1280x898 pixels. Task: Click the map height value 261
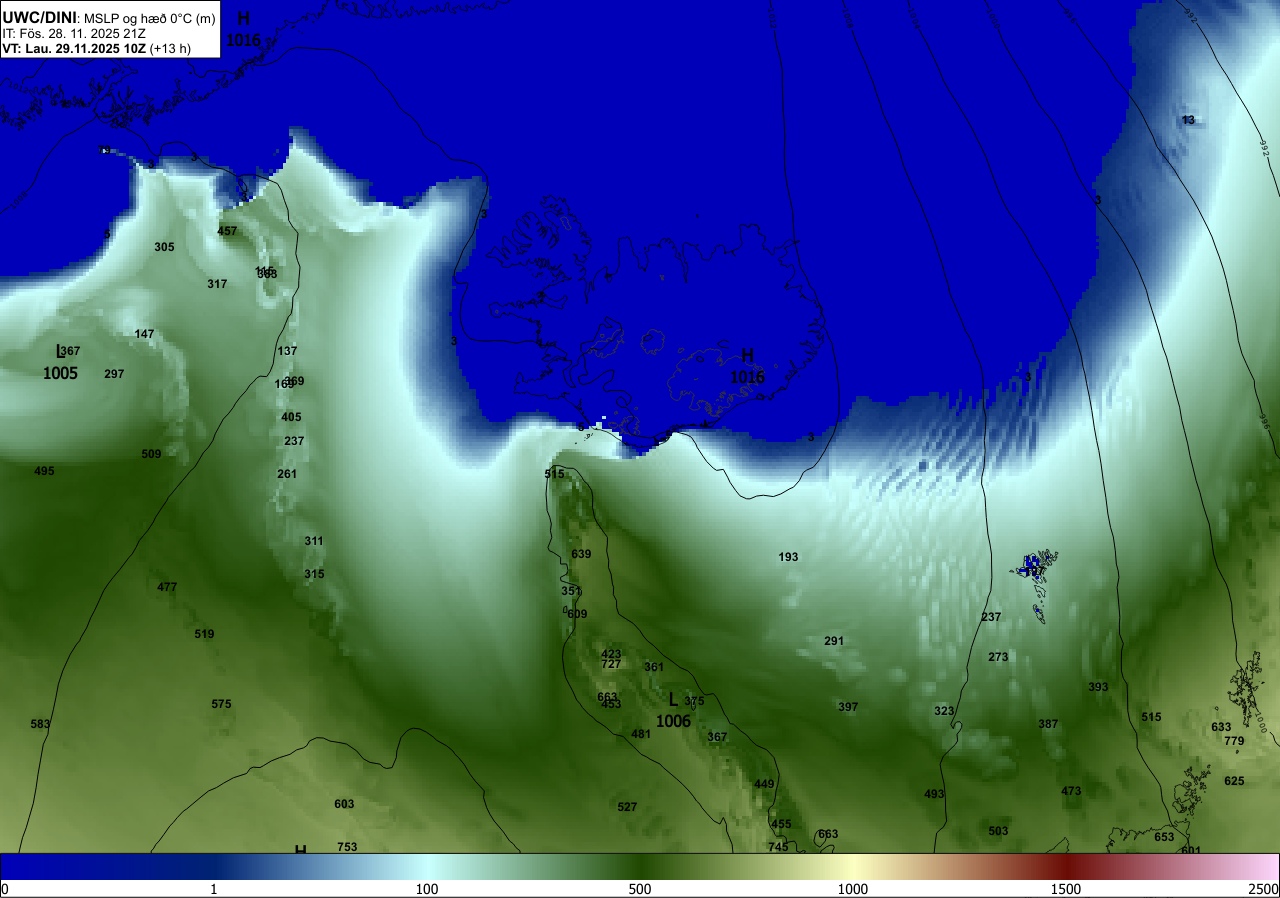(287, 474)
